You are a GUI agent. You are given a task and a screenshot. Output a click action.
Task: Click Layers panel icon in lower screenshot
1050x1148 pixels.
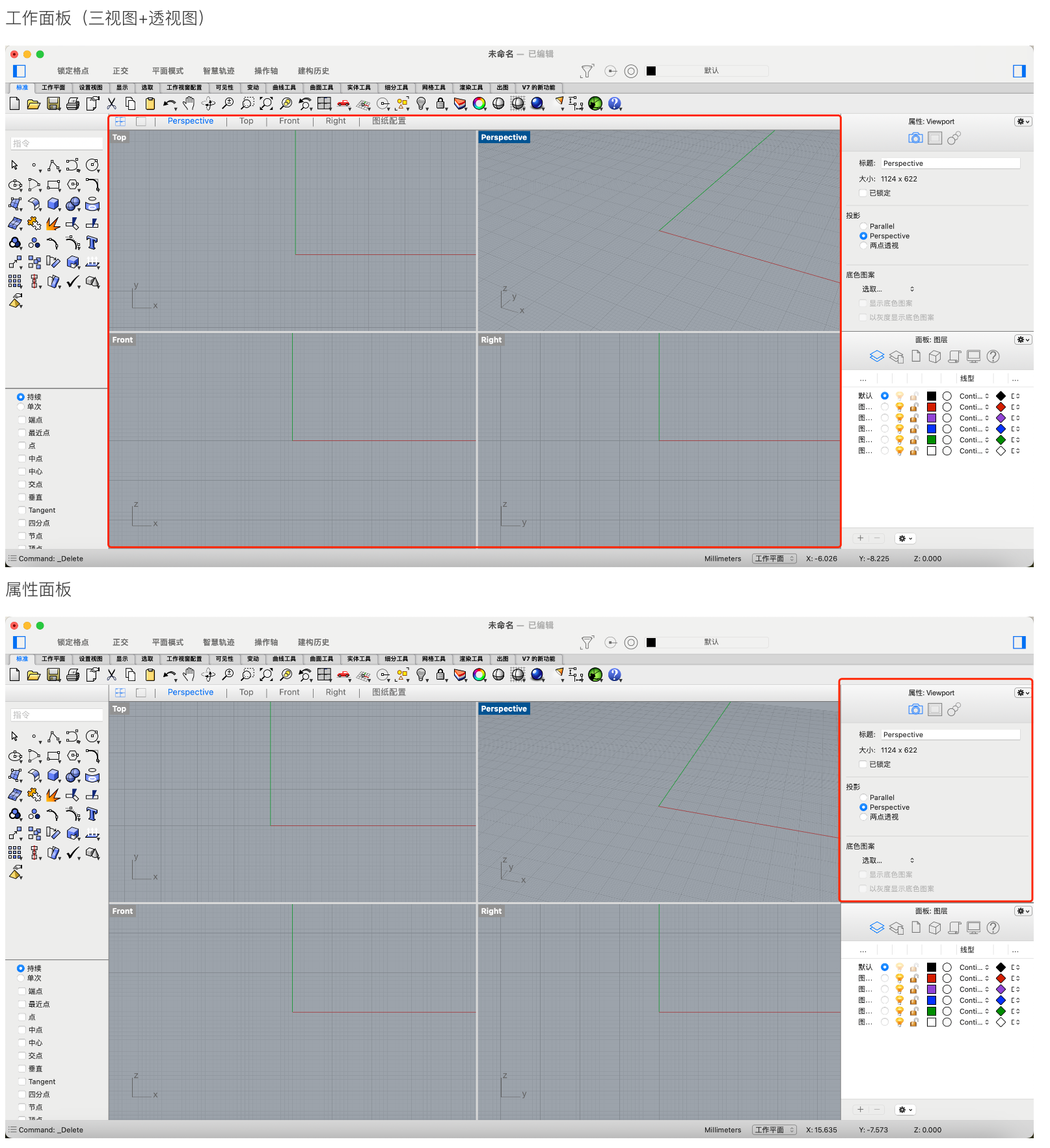(x=877, y=928)
